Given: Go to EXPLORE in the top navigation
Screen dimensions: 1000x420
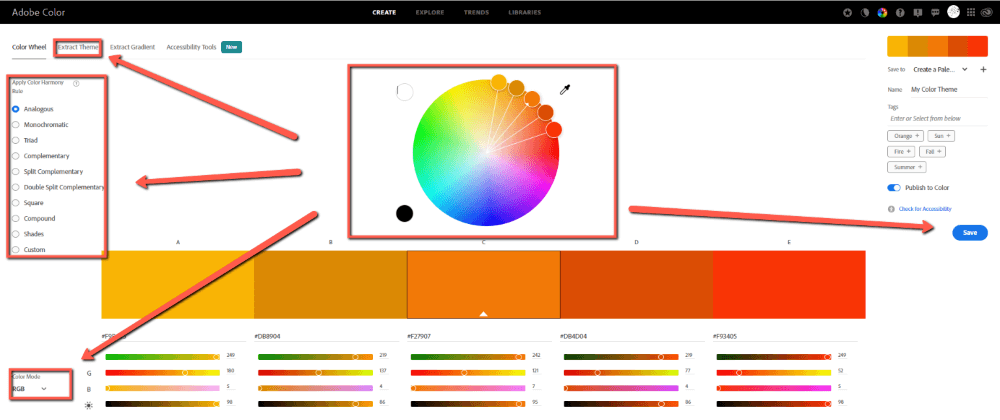Looking at the screenshot, I should [430, 12].
